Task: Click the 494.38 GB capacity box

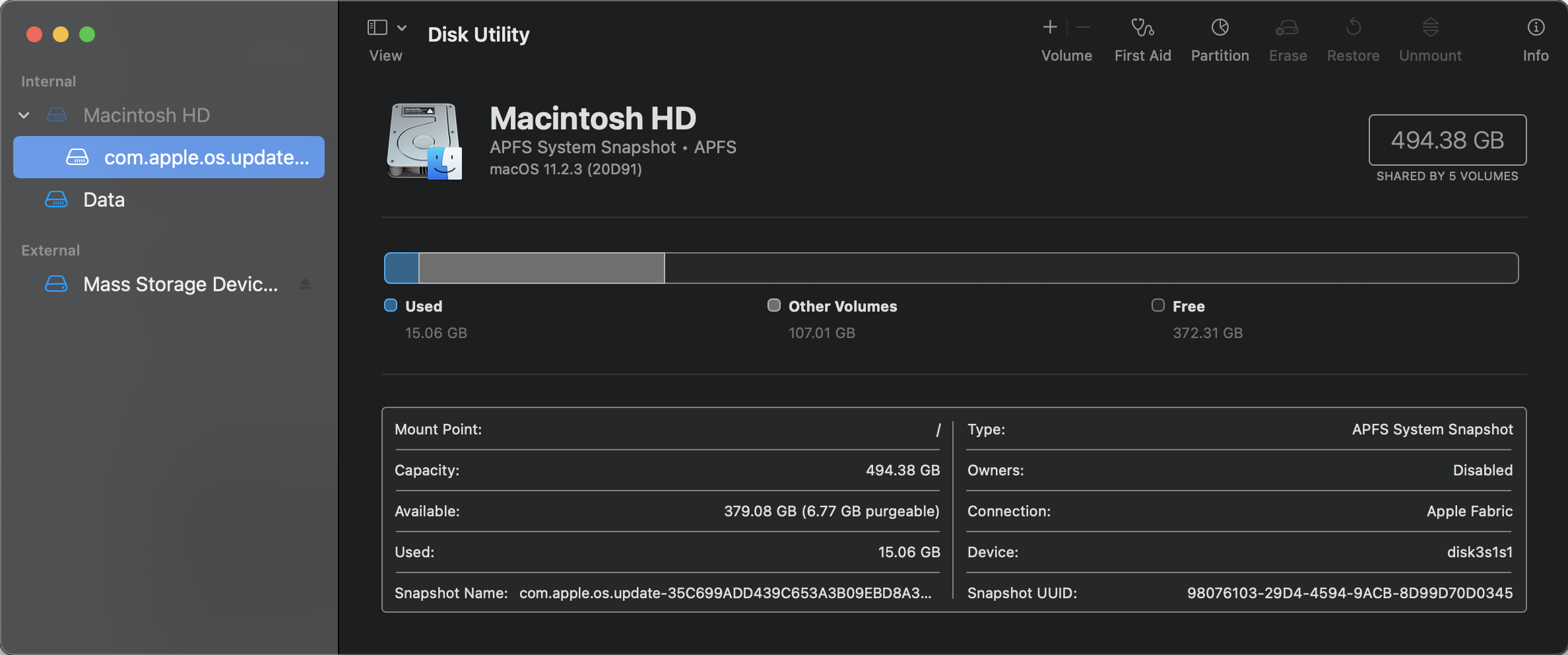Action: 1447,140
